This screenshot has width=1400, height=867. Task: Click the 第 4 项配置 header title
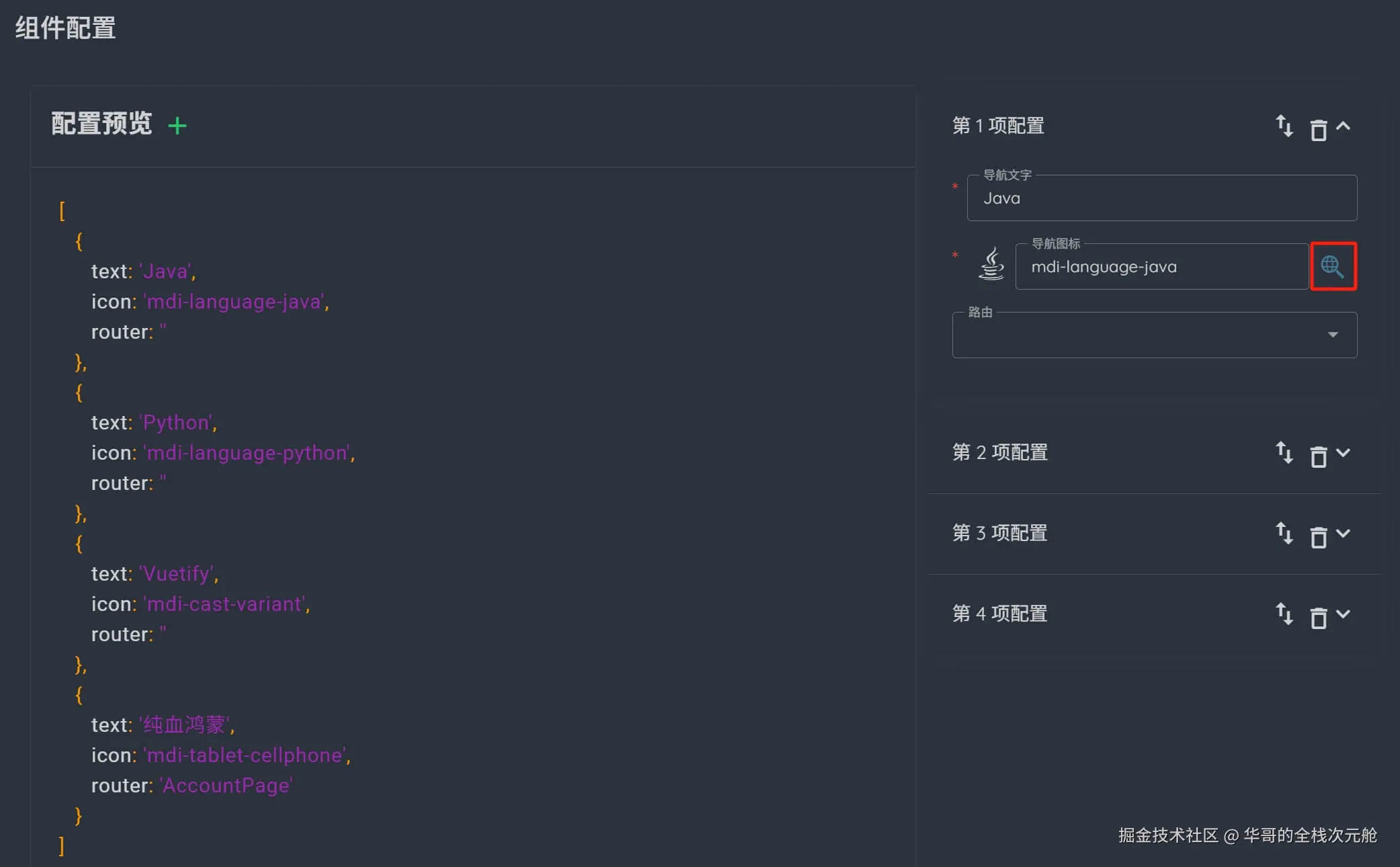(x=999, y=614)
